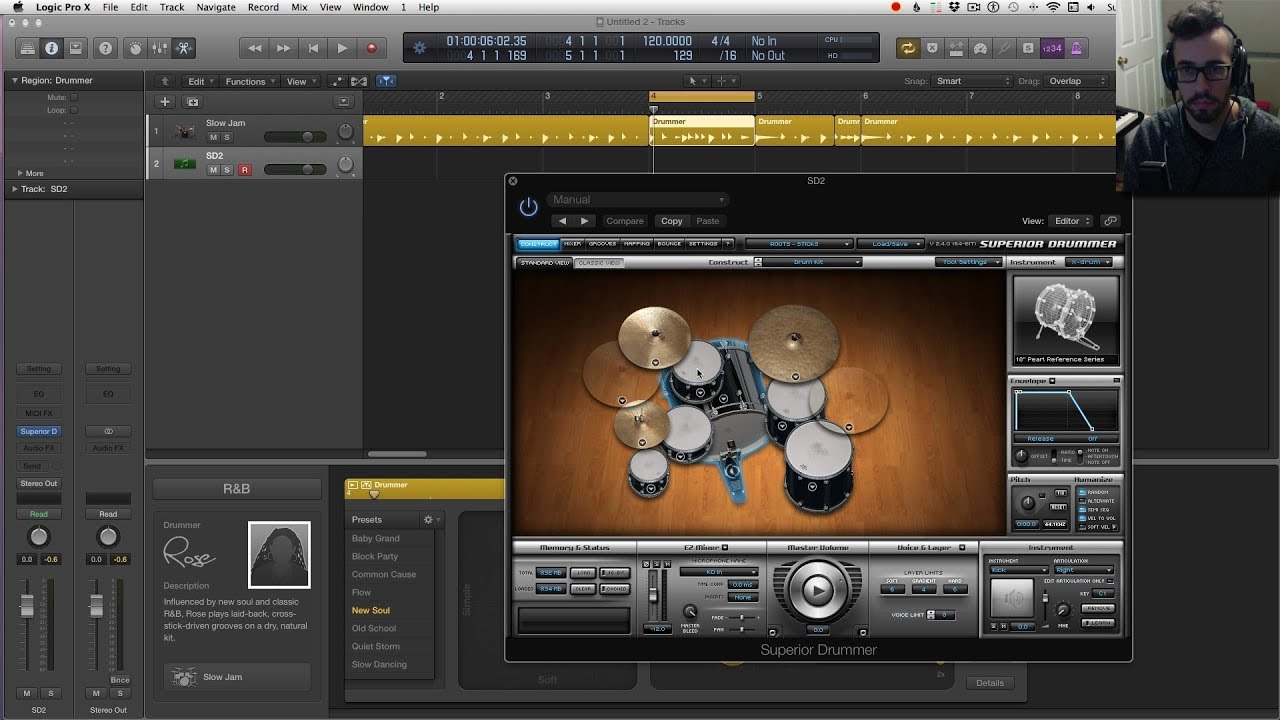This screenshot has height=720, width=1280.
Task: Open the Toolbar display icon
Action: coord(76,48)
